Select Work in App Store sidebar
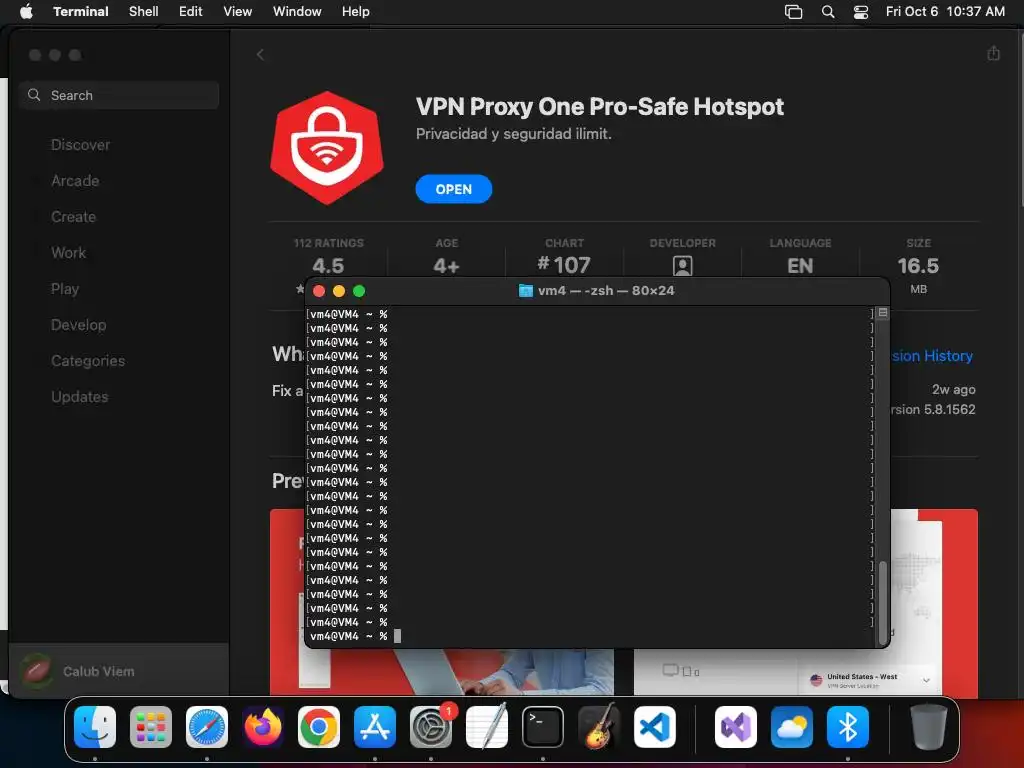The height and width of the screenshot is (768, 1024). point(68,252)
